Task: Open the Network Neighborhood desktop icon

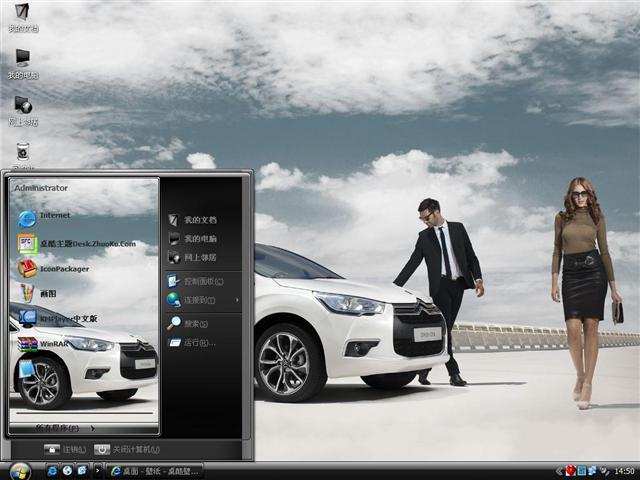Action: pos(23,111)
